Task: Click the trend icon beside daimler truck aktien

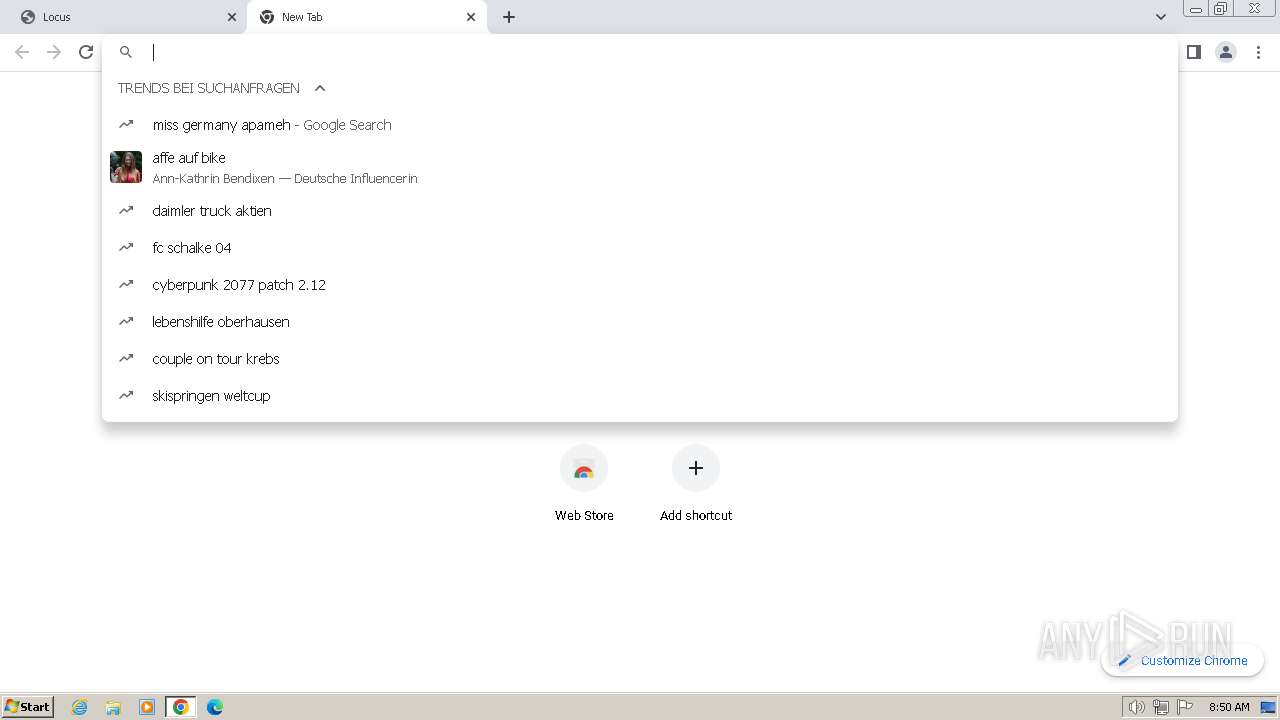Action: (x=126, y=211)
